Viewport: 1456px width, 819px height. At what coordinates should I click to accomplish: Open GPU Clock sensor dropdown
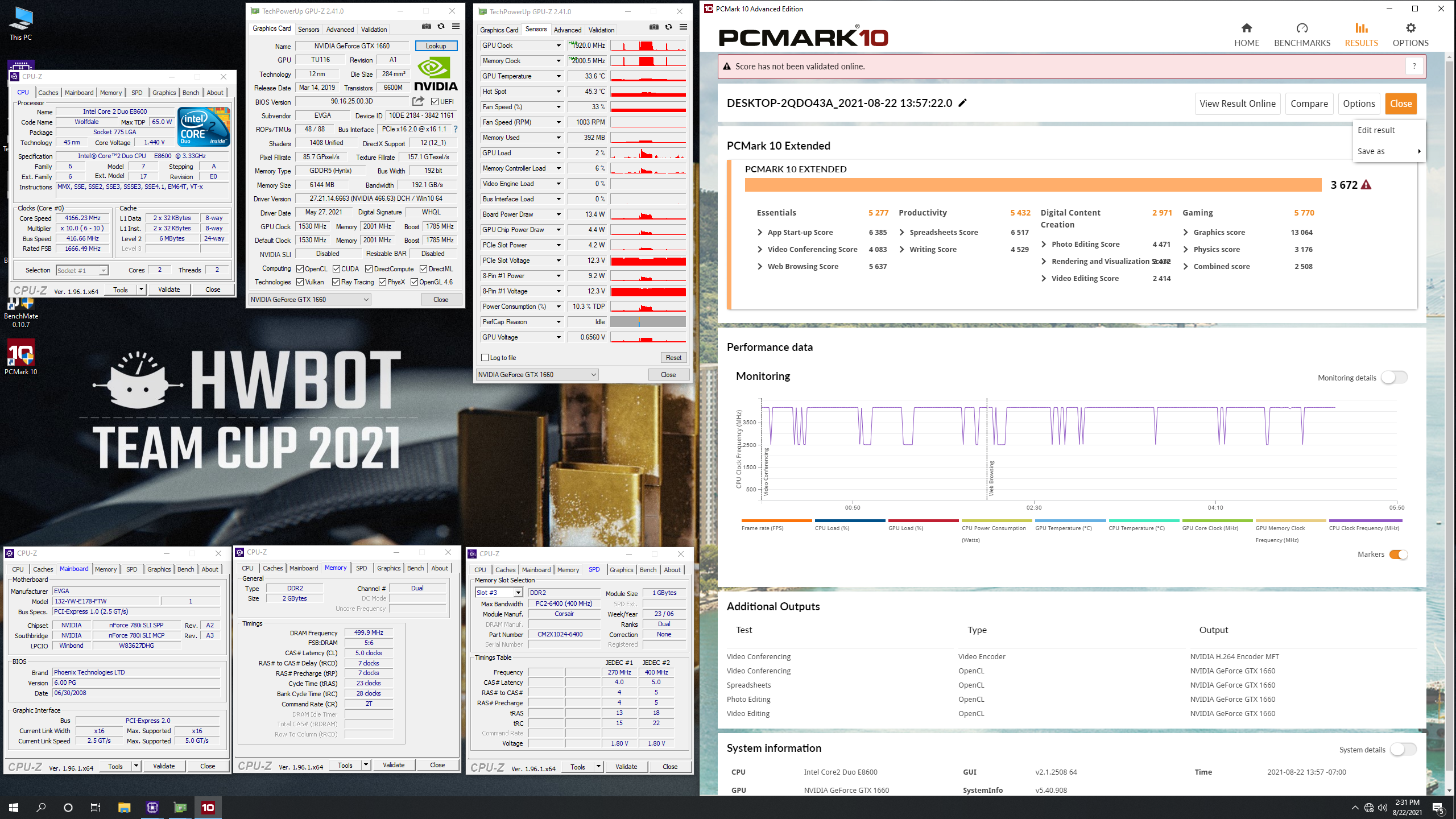click(559, 45)
